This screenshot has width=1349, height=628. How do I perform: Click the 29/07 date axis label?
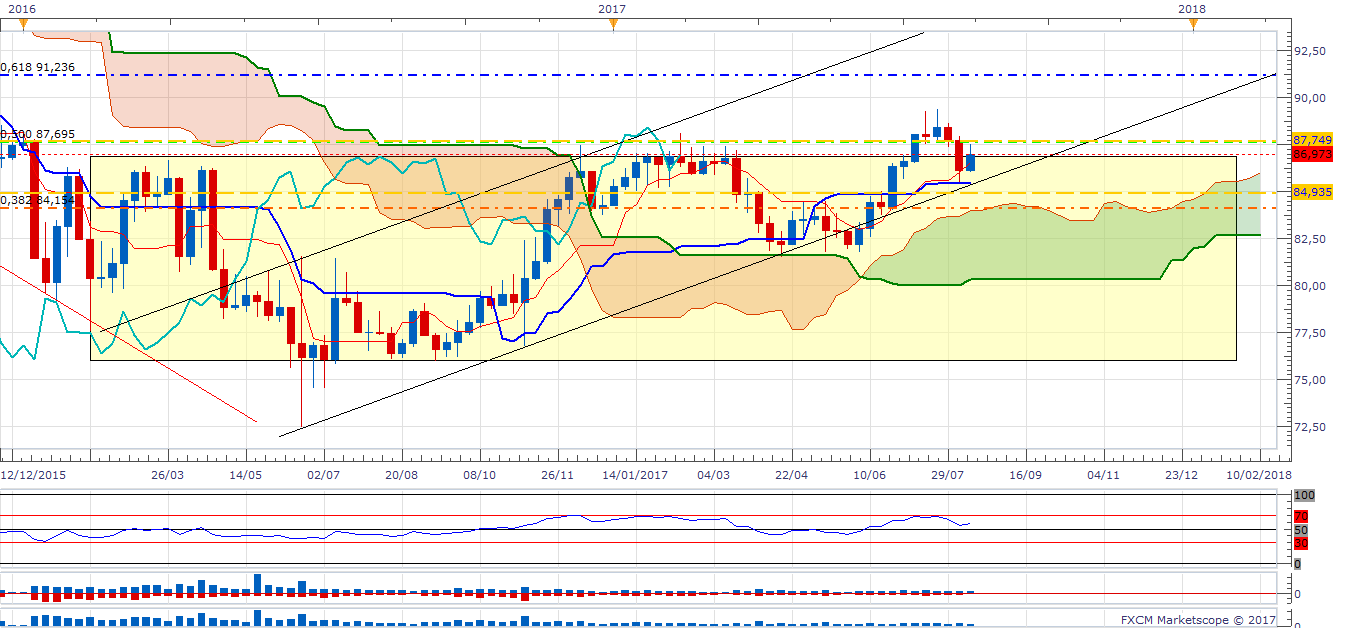tap(947, 474)
